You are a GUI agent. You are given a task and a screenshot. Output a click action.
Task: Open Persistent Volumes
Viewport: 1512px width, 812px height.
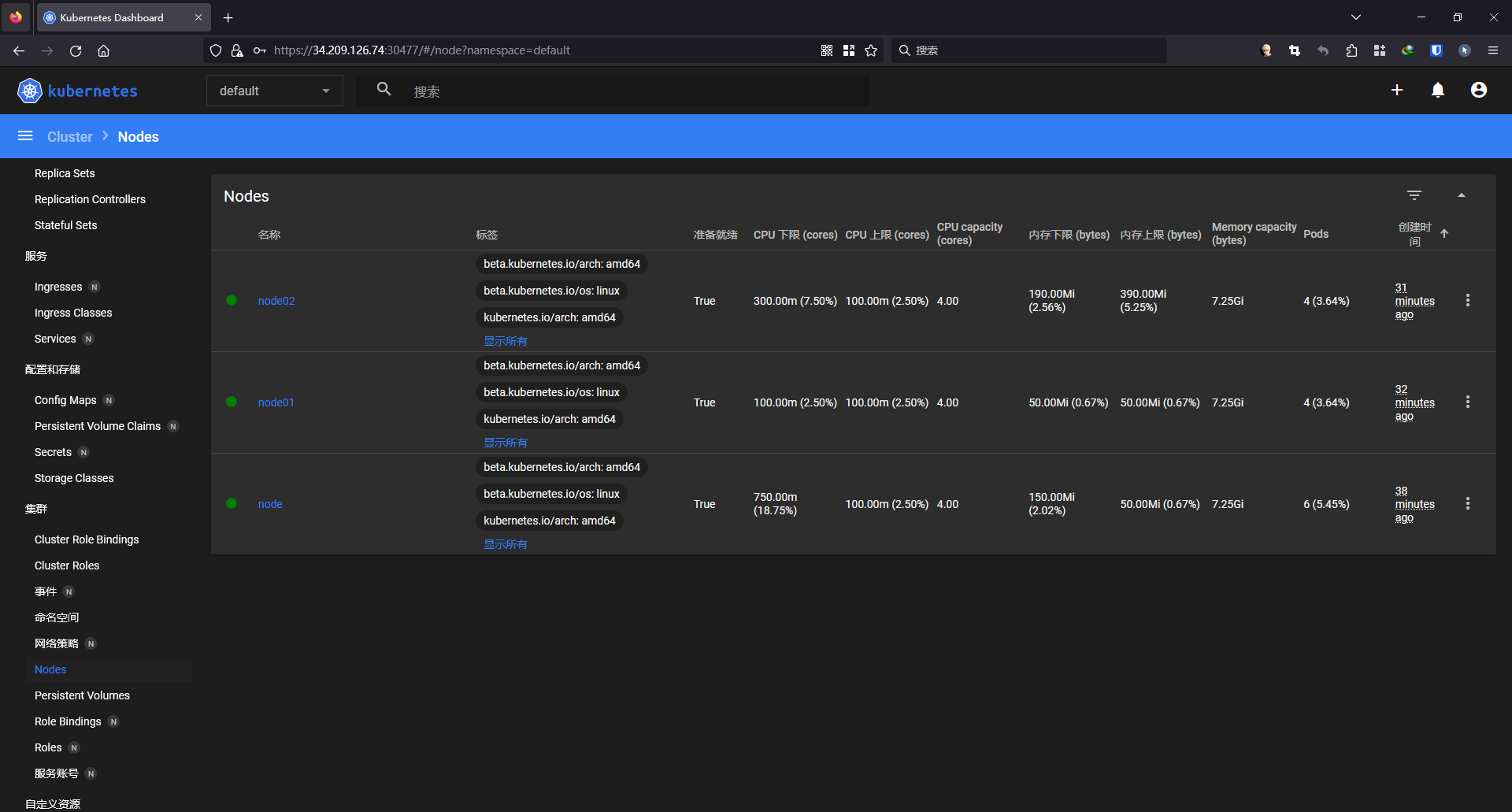82,695
